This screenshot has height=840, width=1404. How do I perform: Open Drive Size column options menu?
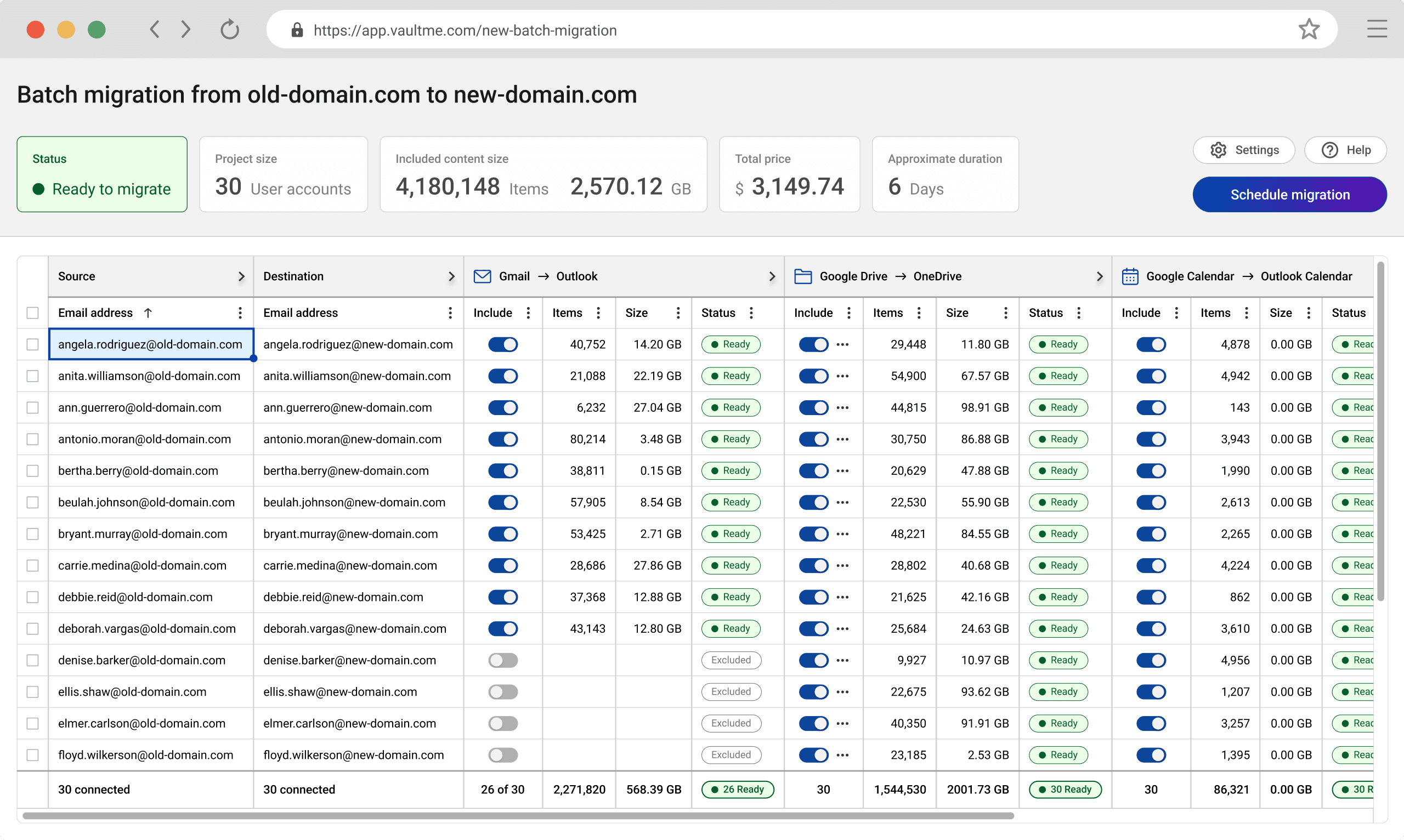pos(1005,313)
